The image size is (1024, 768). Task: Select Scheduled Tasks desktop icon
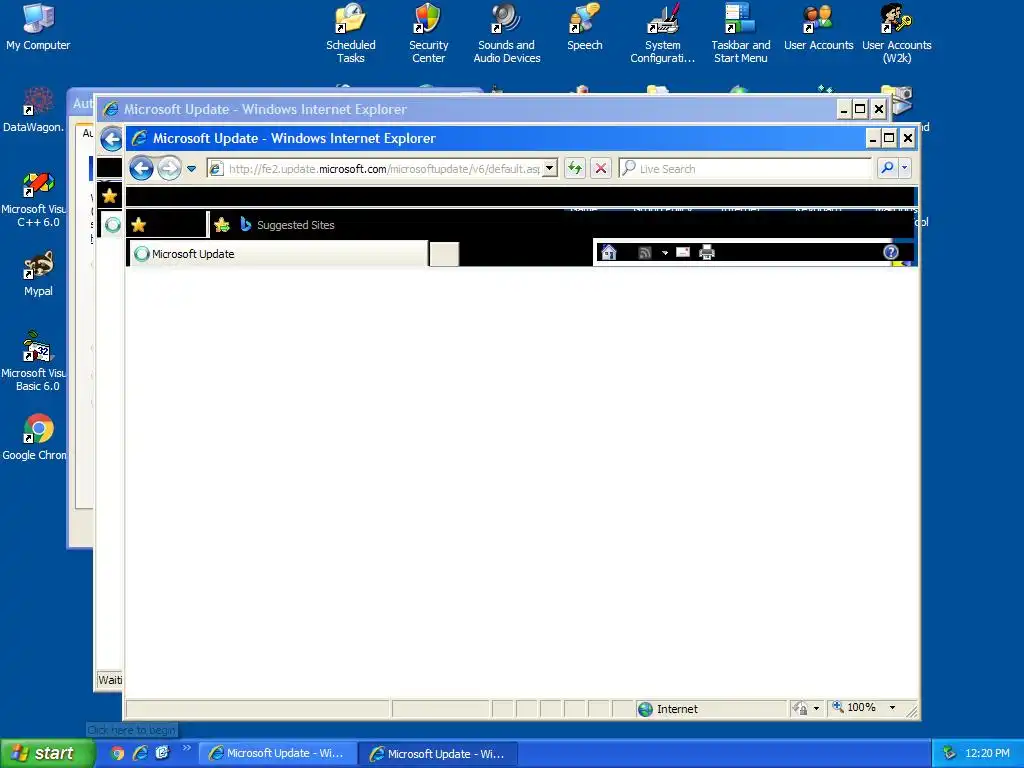[x=351, y=34]
